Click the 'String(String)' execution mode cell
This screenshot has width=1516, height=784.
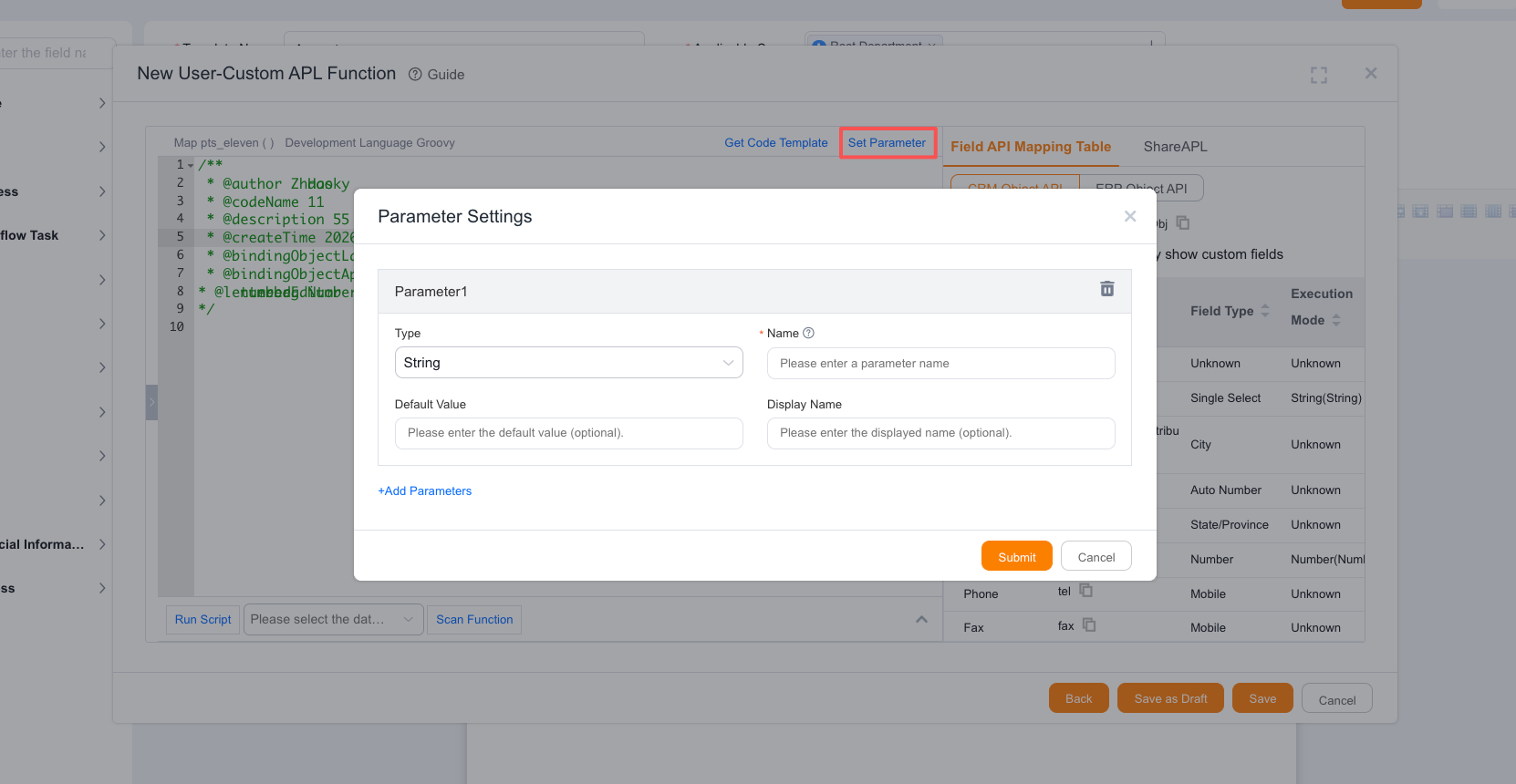(1326, 398)
